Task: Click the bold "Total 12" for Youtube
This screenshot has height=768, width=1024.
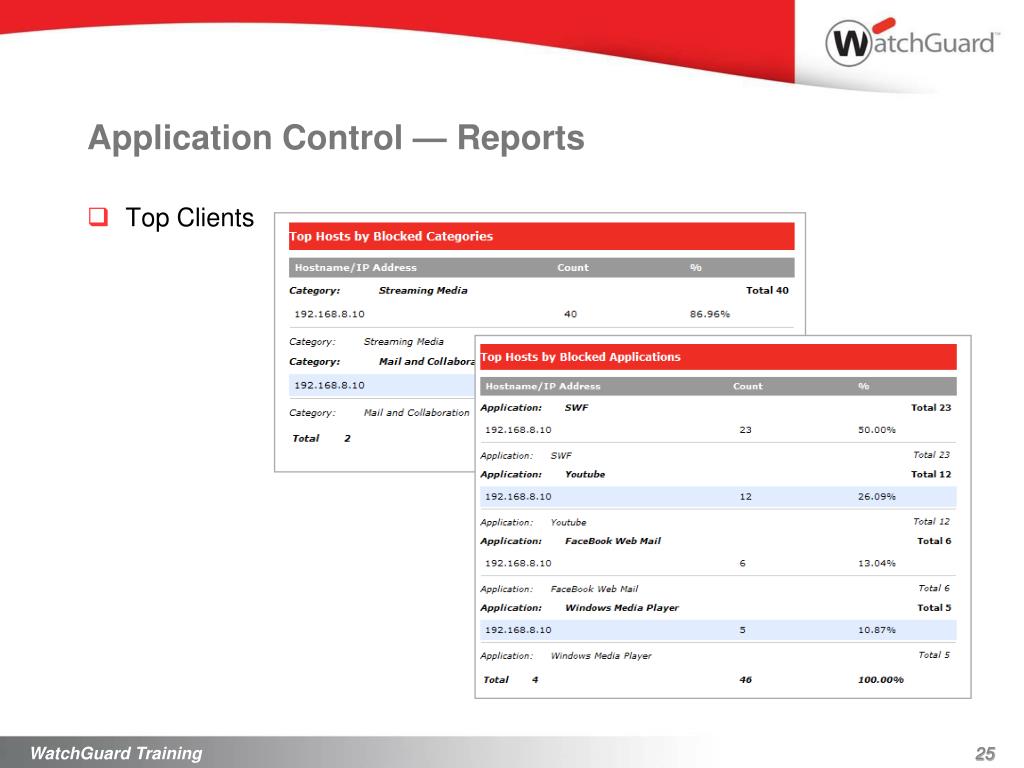Action: [931, 475]
